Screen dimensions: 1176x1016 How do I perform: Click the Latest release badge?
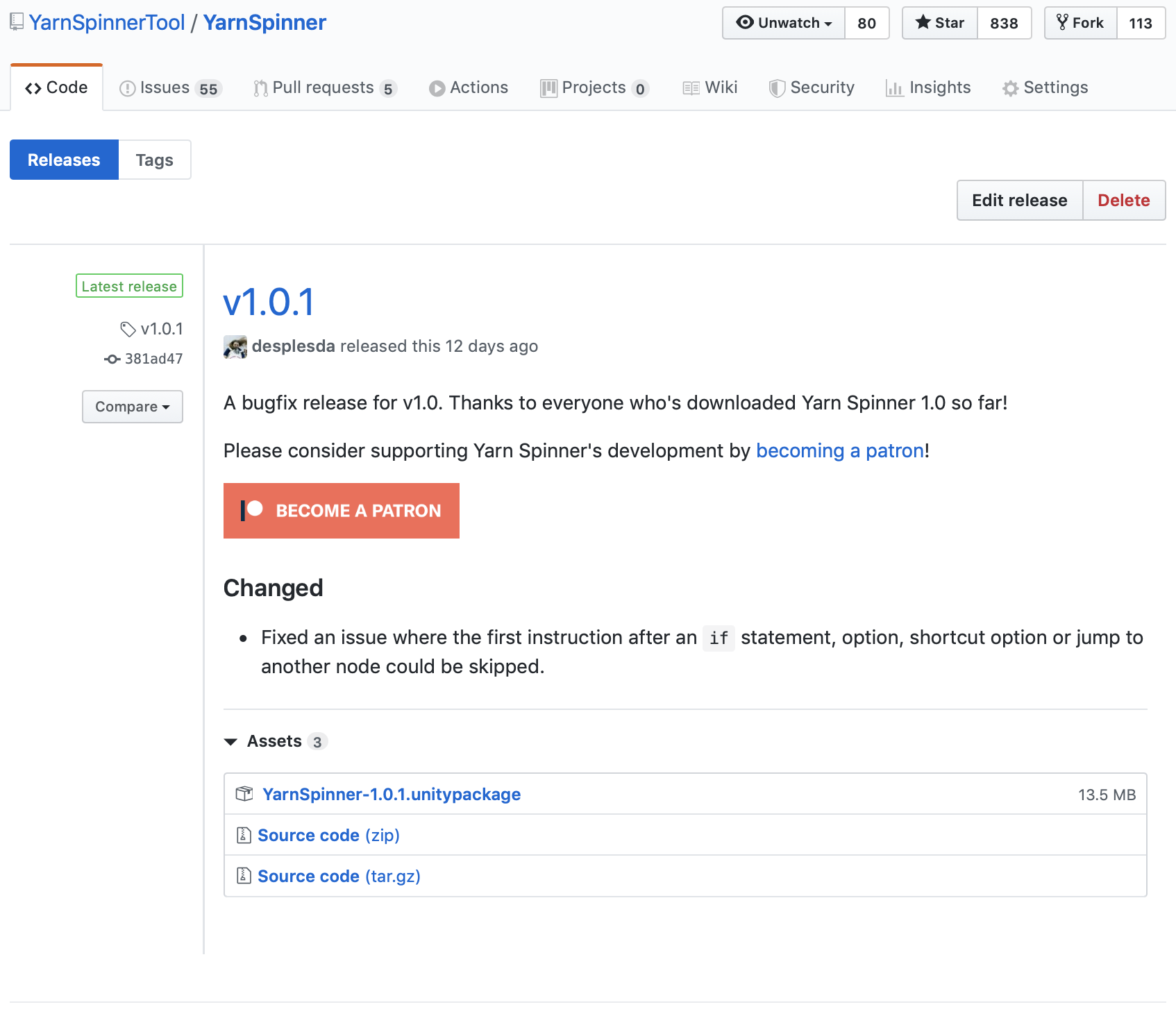pos(129,286)
